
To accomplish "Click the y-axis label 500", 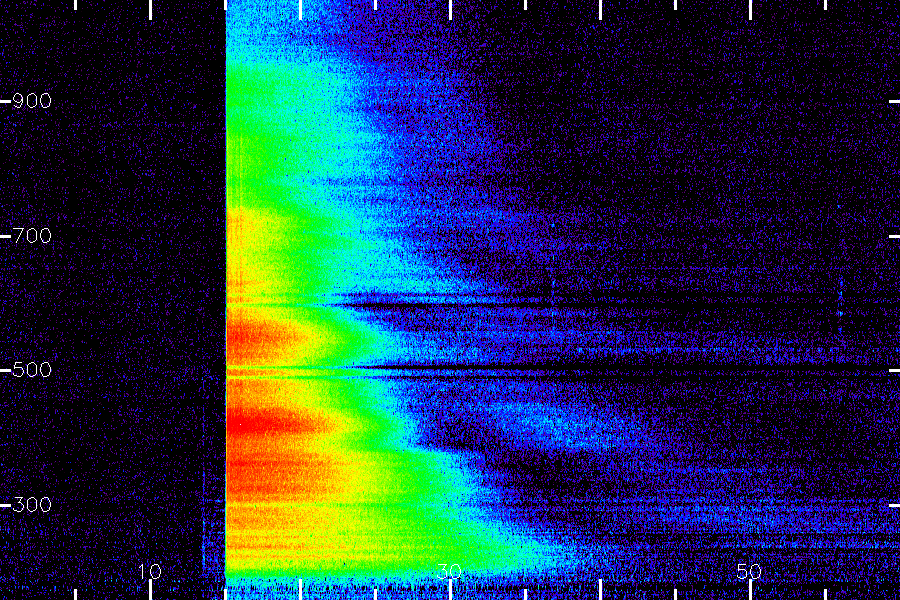I will coord(32,370).
